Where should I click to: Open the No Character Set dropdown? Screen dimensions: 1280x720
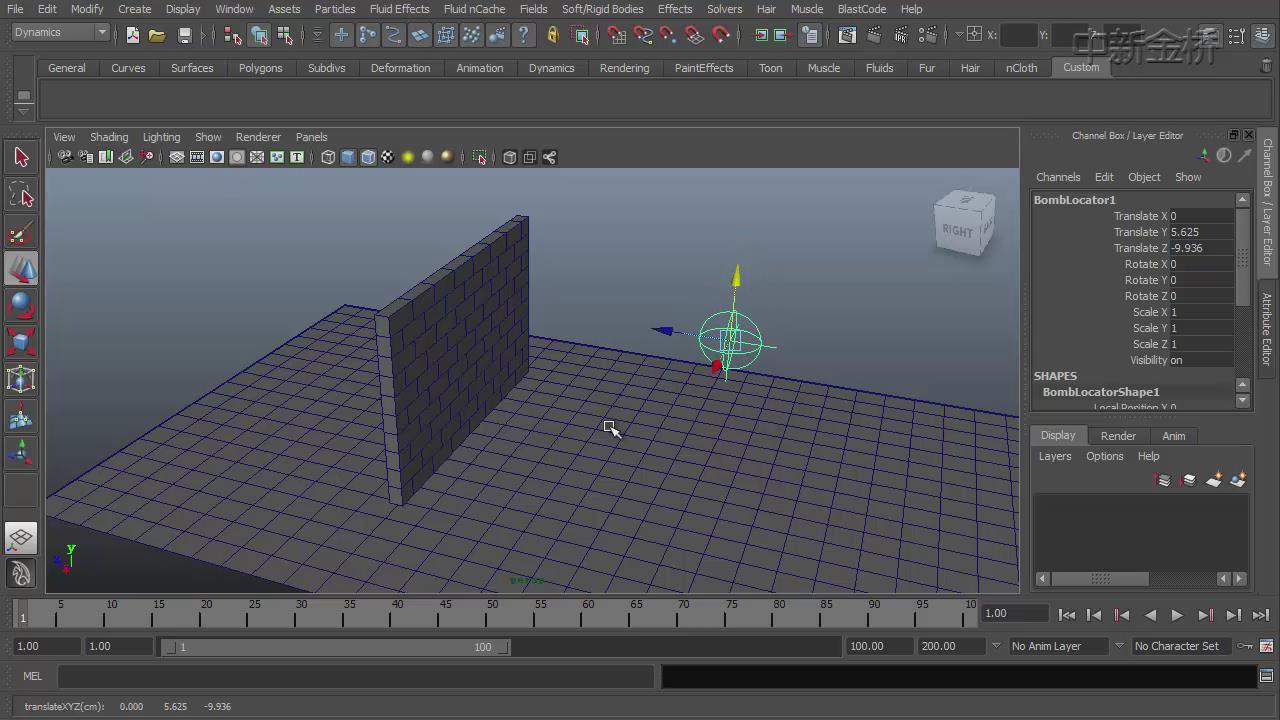1181,646
